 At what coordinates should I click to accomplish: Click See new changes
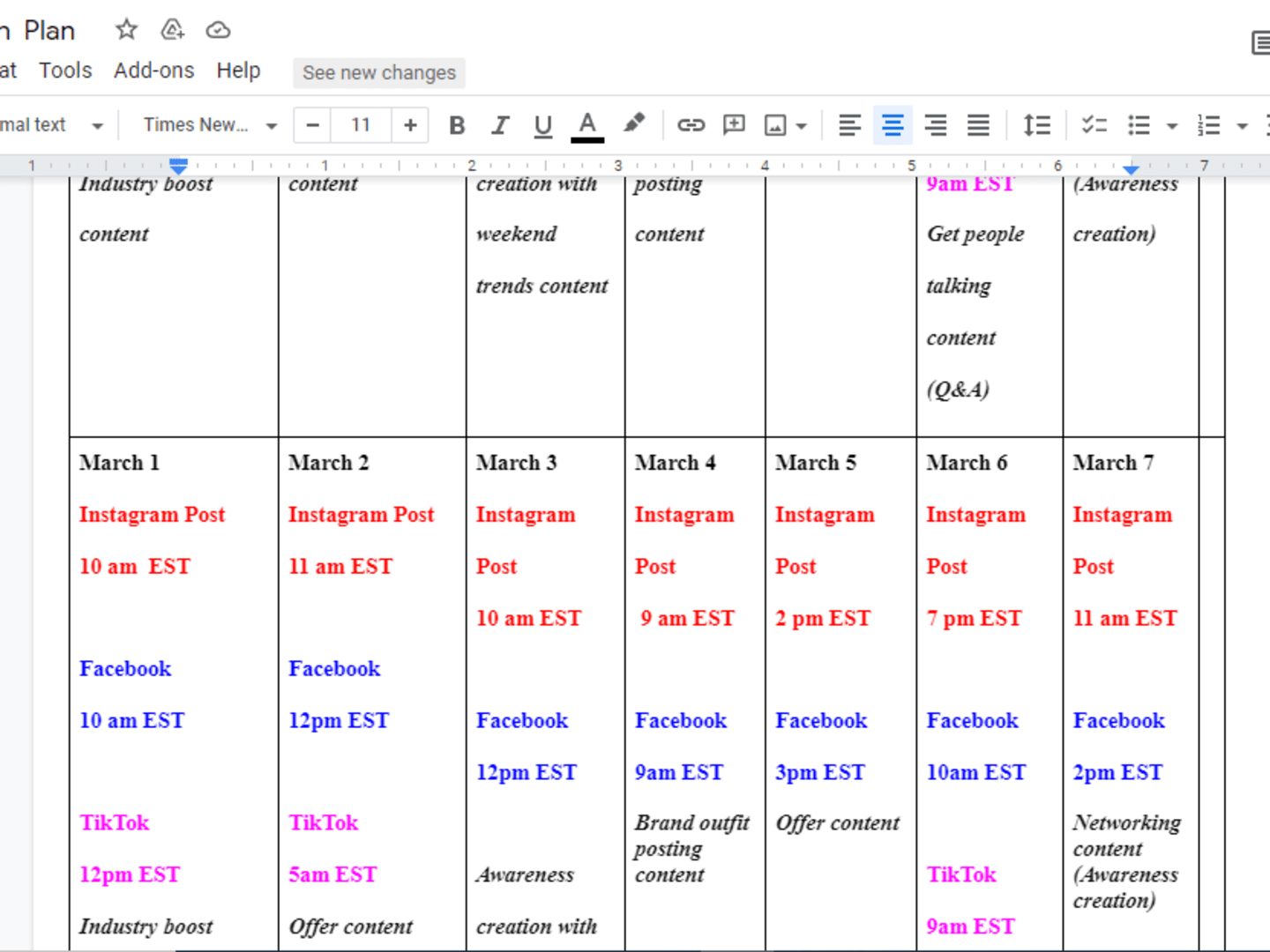[379, 72]
